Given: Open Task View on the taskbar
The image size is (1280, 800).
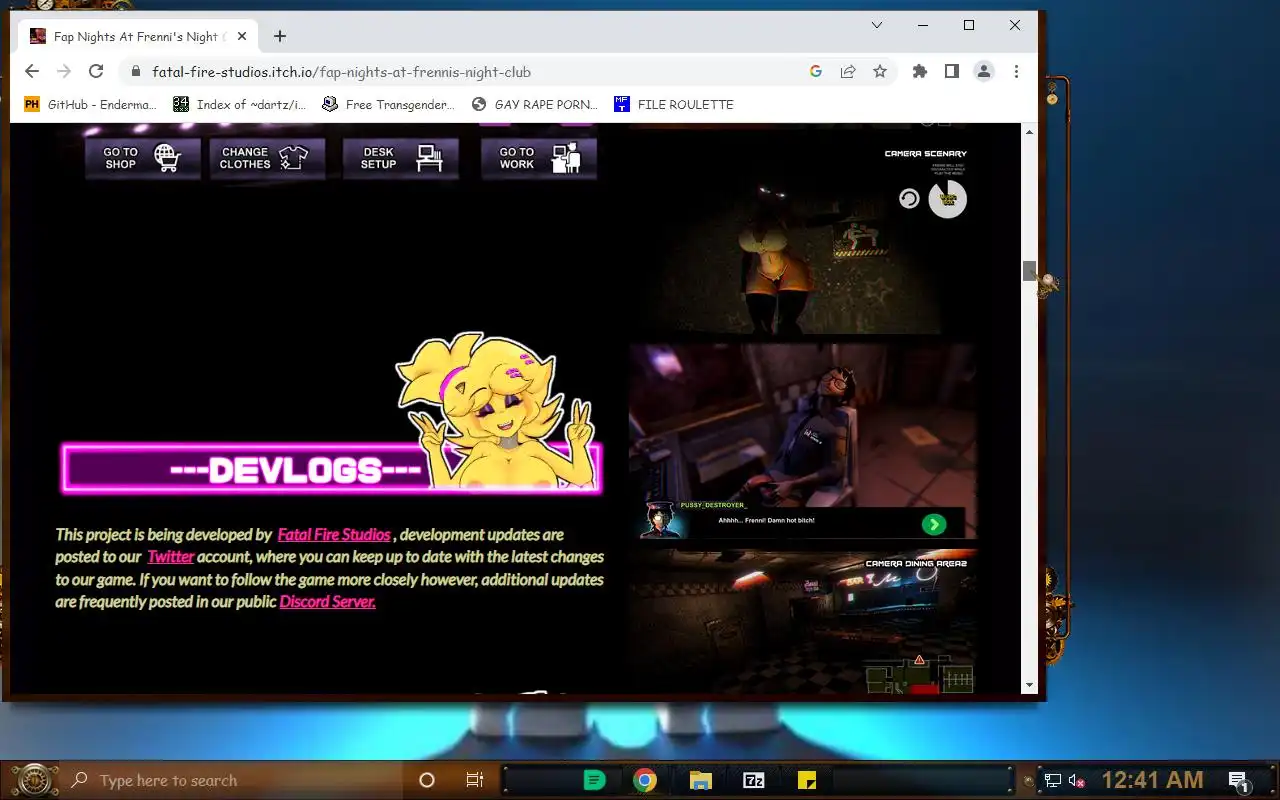Looking at the screenshot, I should pyautogui.click(x=475, y=780).
